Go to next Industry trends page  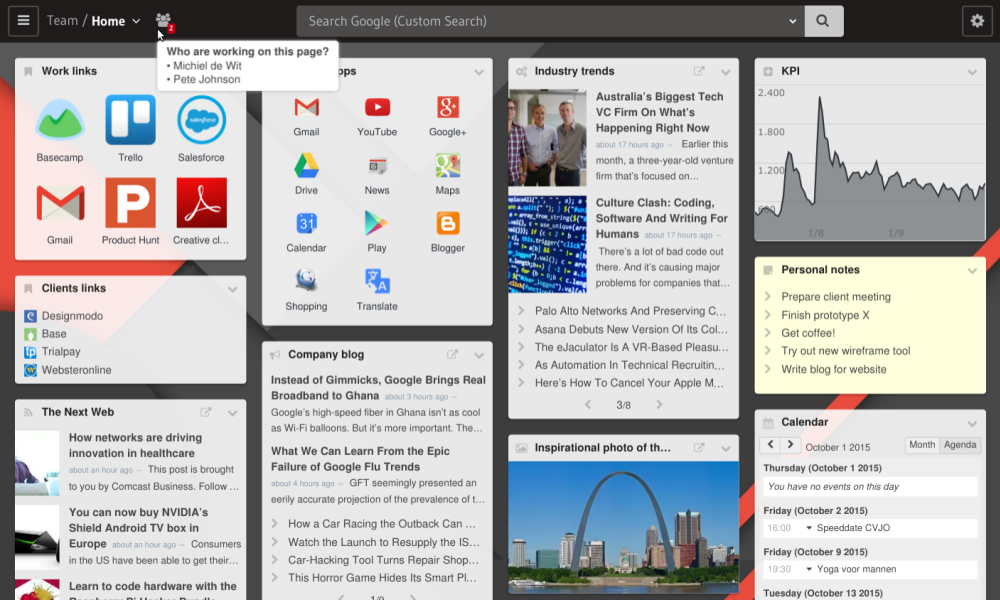click(659, 405)
